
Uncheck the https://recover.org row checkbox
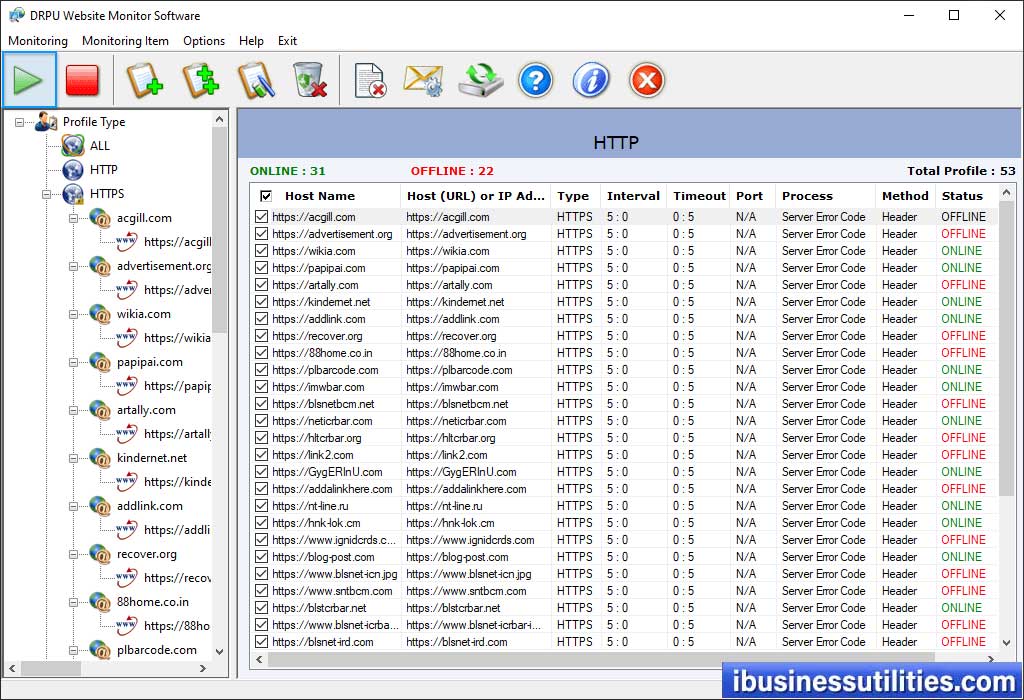click(x=262, y=336)
